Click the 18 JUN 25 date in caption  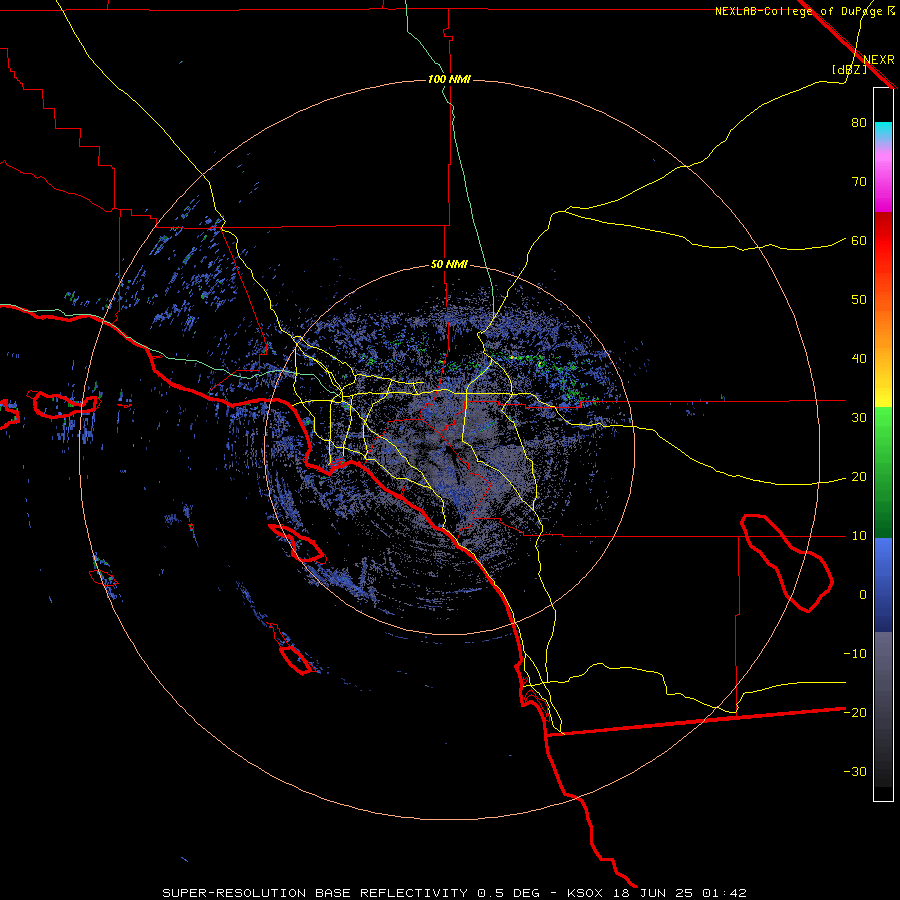[x=652, y=893]
